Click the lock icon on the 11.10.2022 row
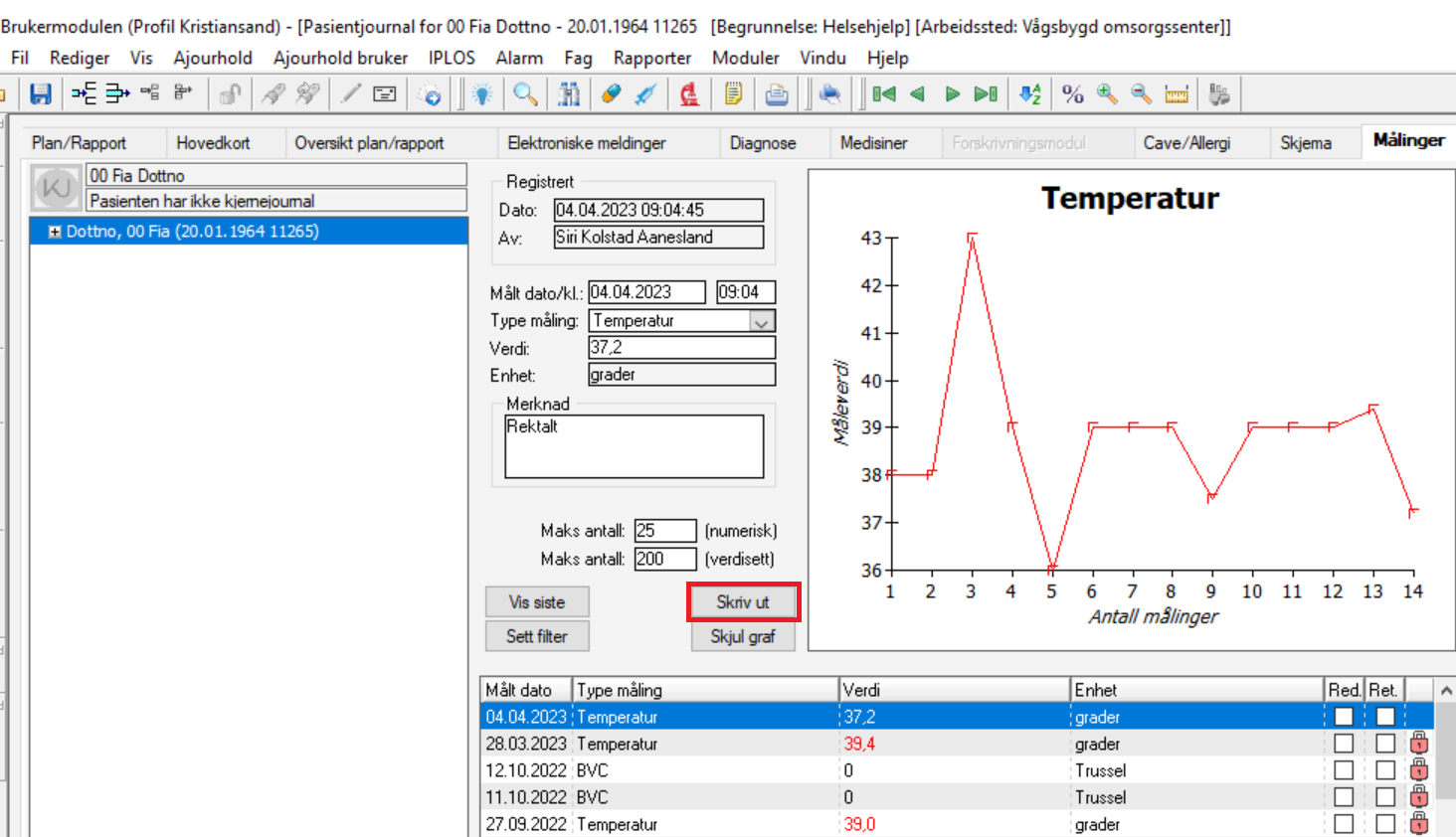Viewport: 1456px width, 837px height. pyautogui.click(x=1419, y=796)
